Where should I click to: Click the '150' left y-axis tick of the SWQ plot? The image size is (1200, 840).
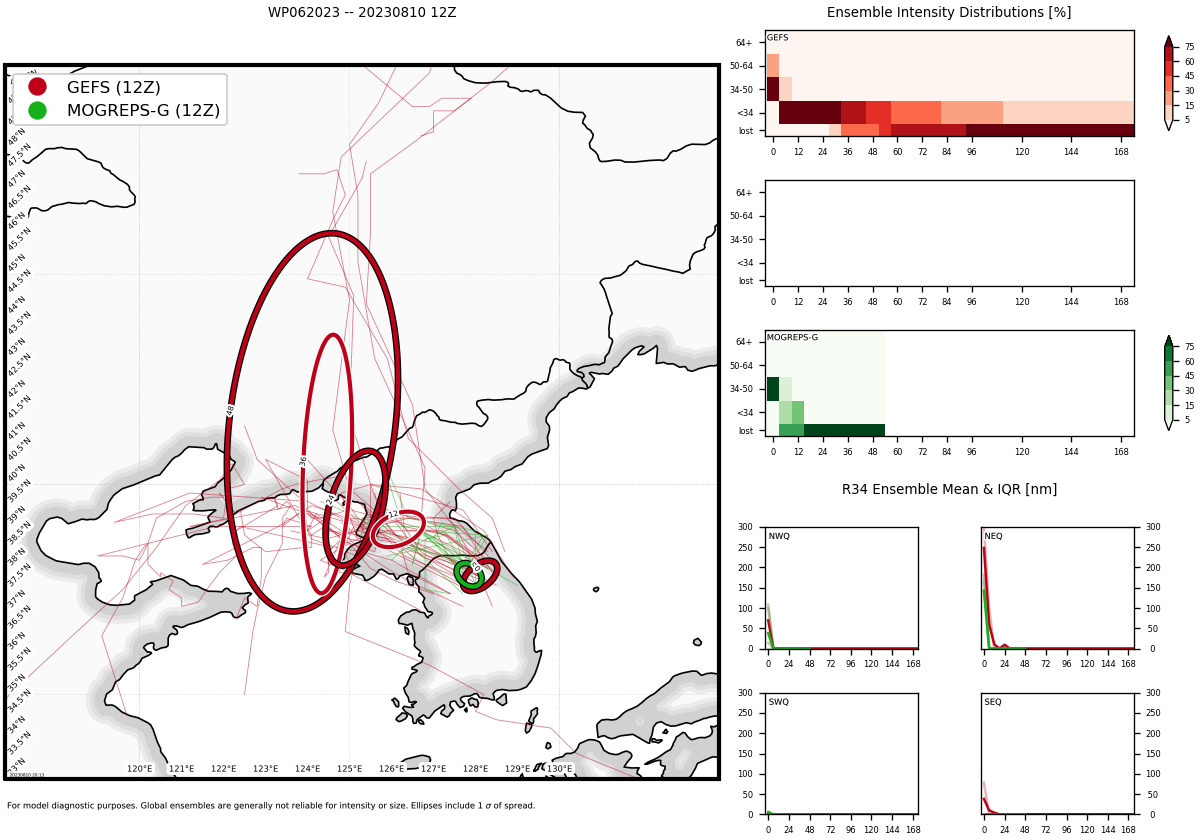point(745,753)
